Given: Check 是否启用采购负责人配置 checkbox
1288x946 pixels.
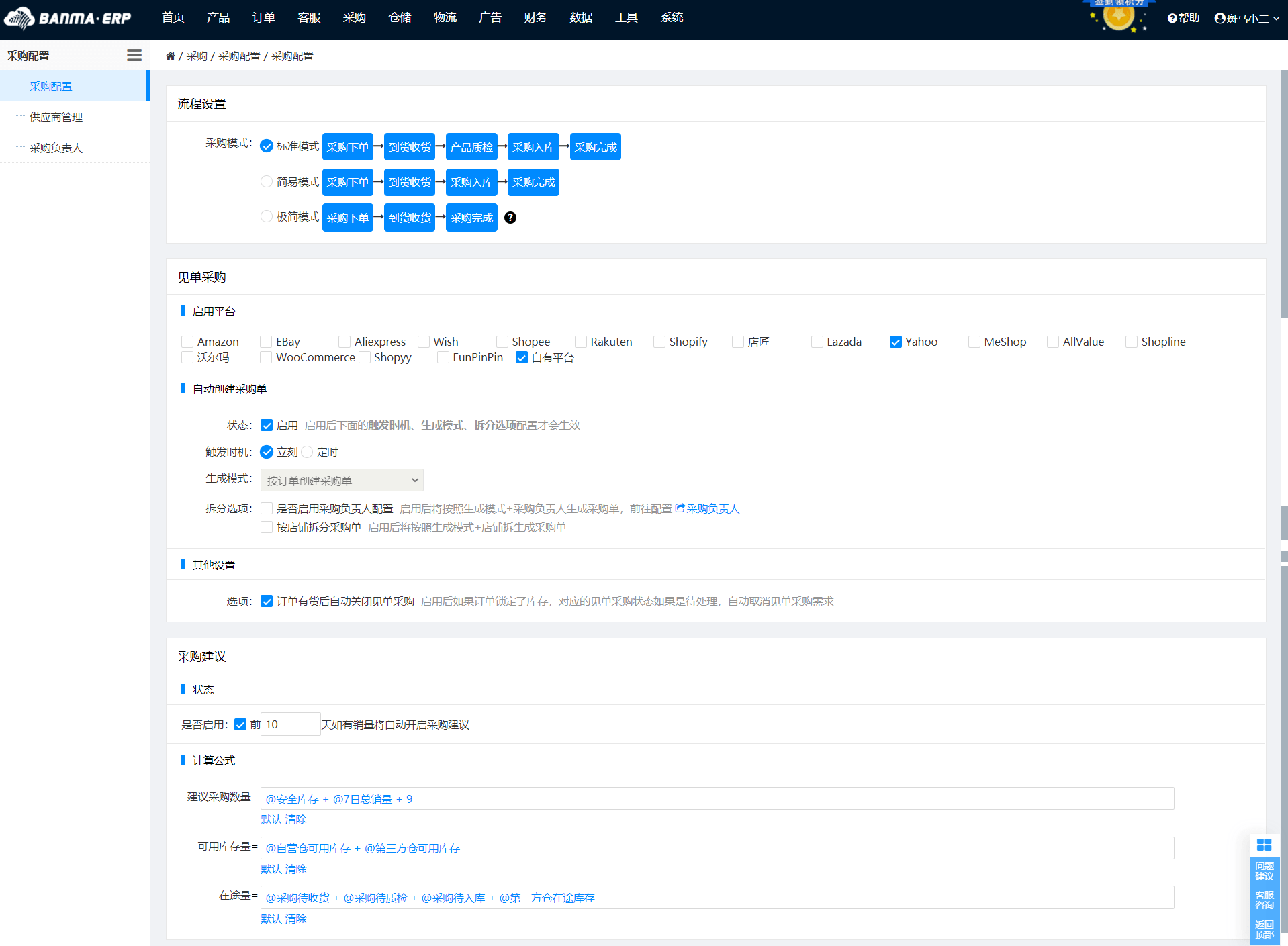Looking at the screenshot, I should (267, 508).
